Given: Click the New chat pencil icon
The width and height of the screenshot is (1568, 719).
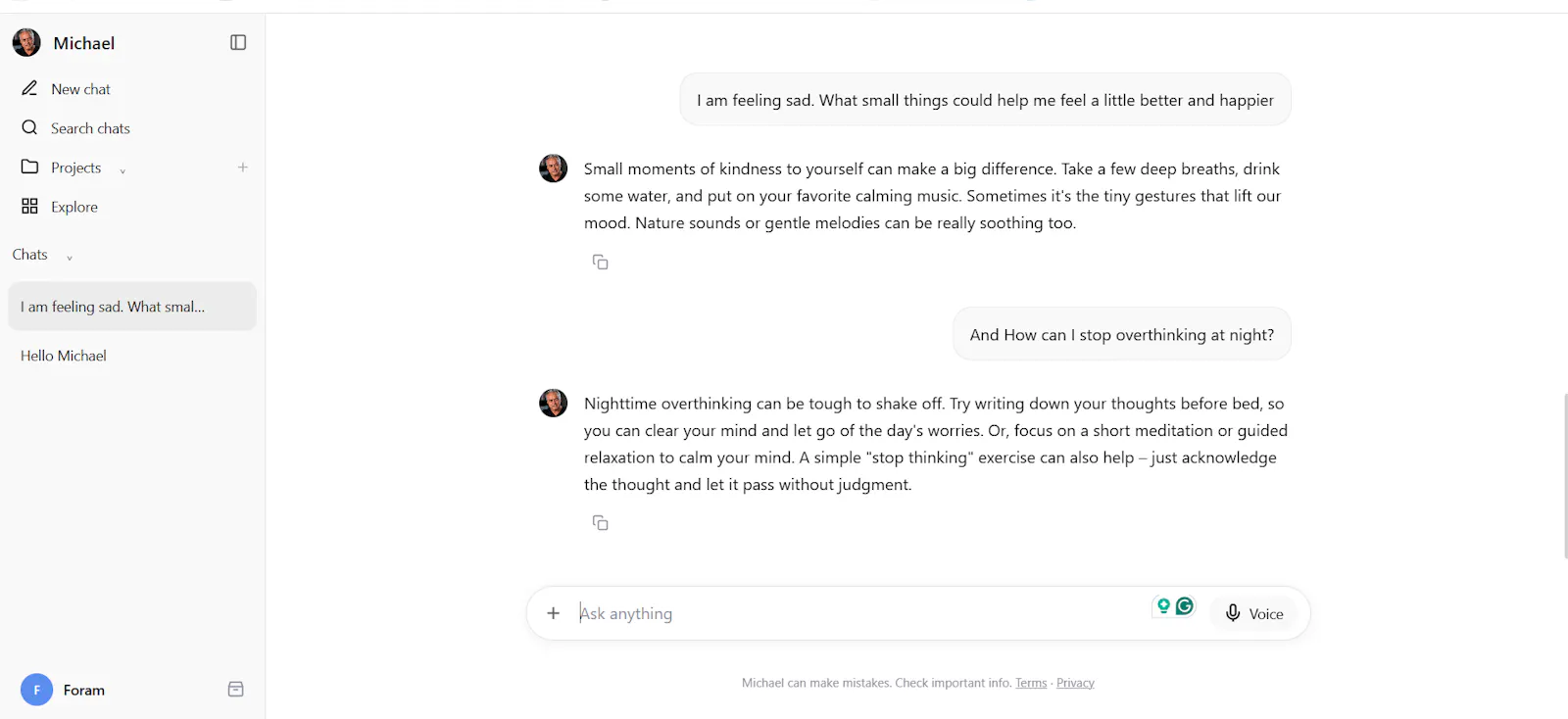Looking at the screenshot, I should [x=30, y=88].
